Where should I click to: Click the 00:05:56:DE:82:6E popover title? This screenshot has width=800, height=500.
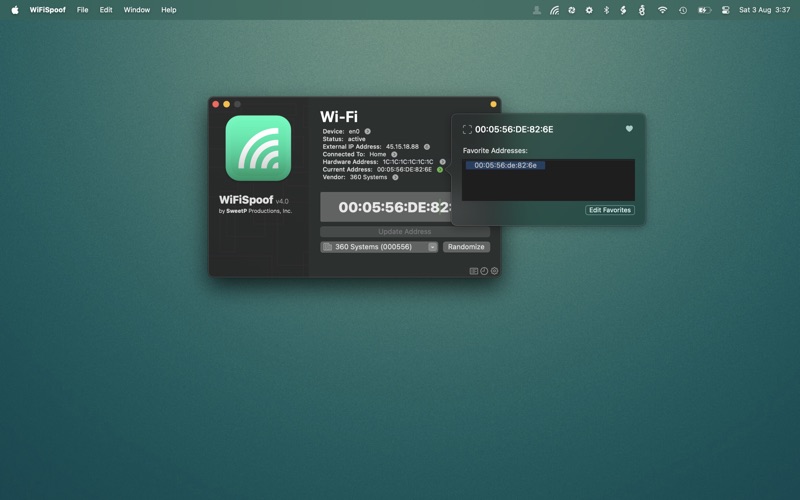tap(514, 130)
